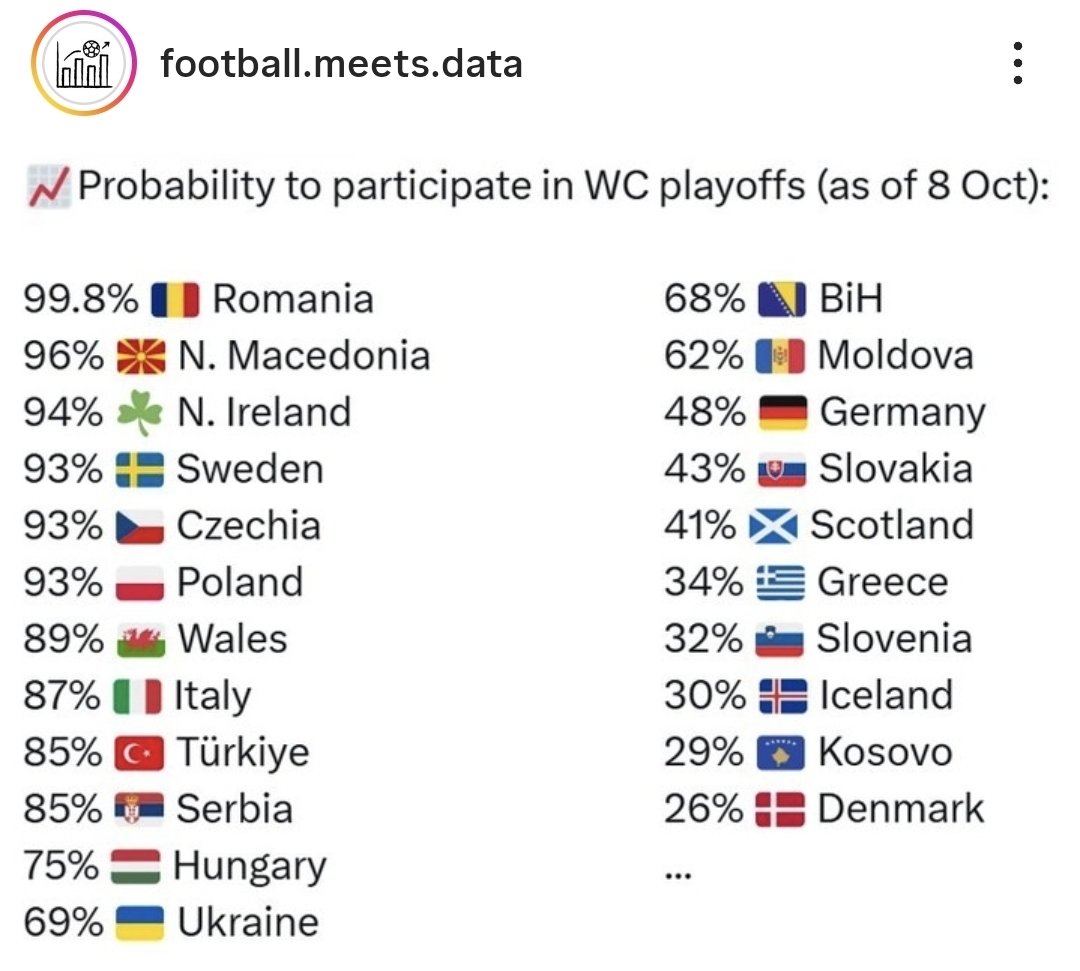Click the Ukraine flag icon
Screen dimensions: 1080x971
click(140, 923)
